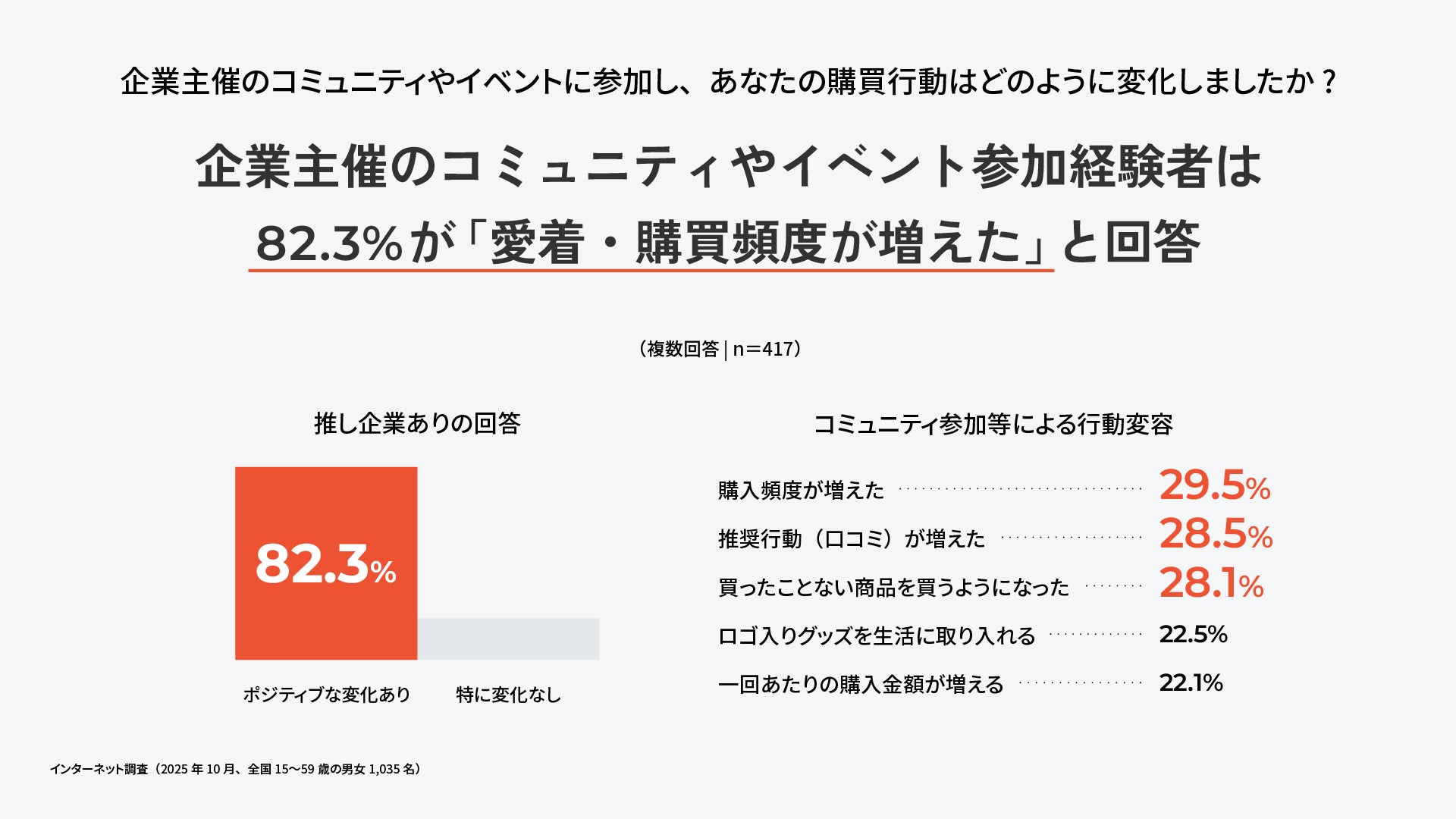Click the 28.1% value

point(1211,584)
